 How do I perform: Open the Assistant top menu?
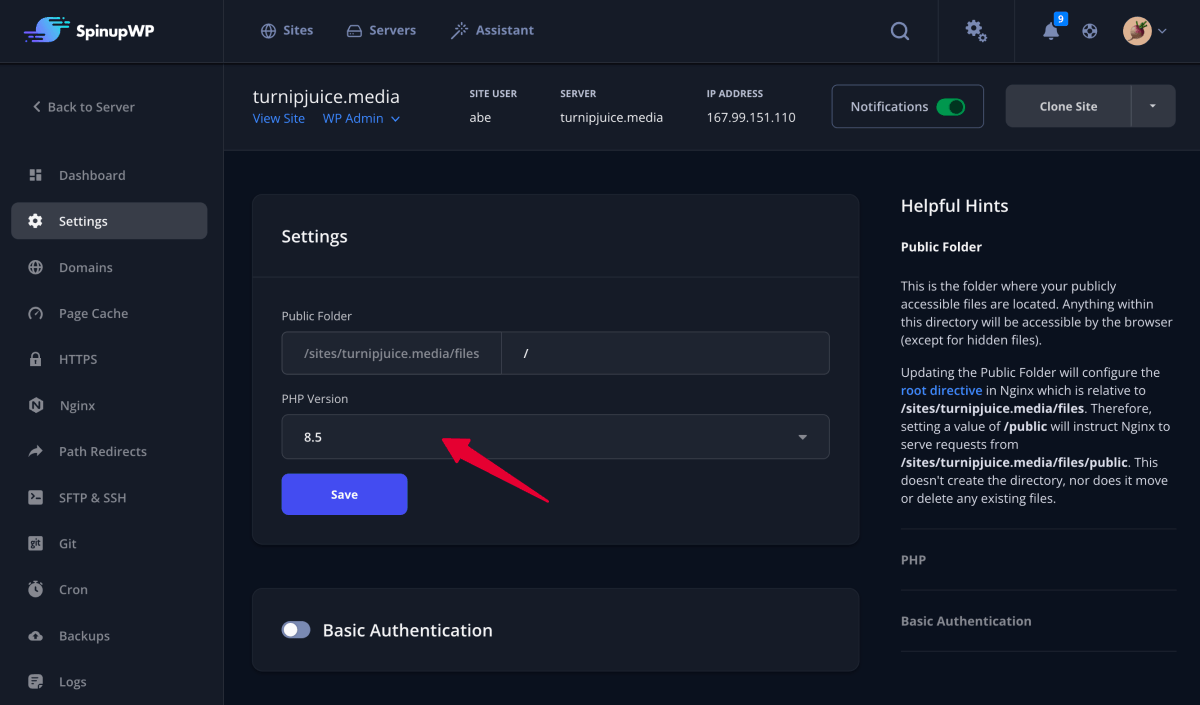(x=492, y=31)
